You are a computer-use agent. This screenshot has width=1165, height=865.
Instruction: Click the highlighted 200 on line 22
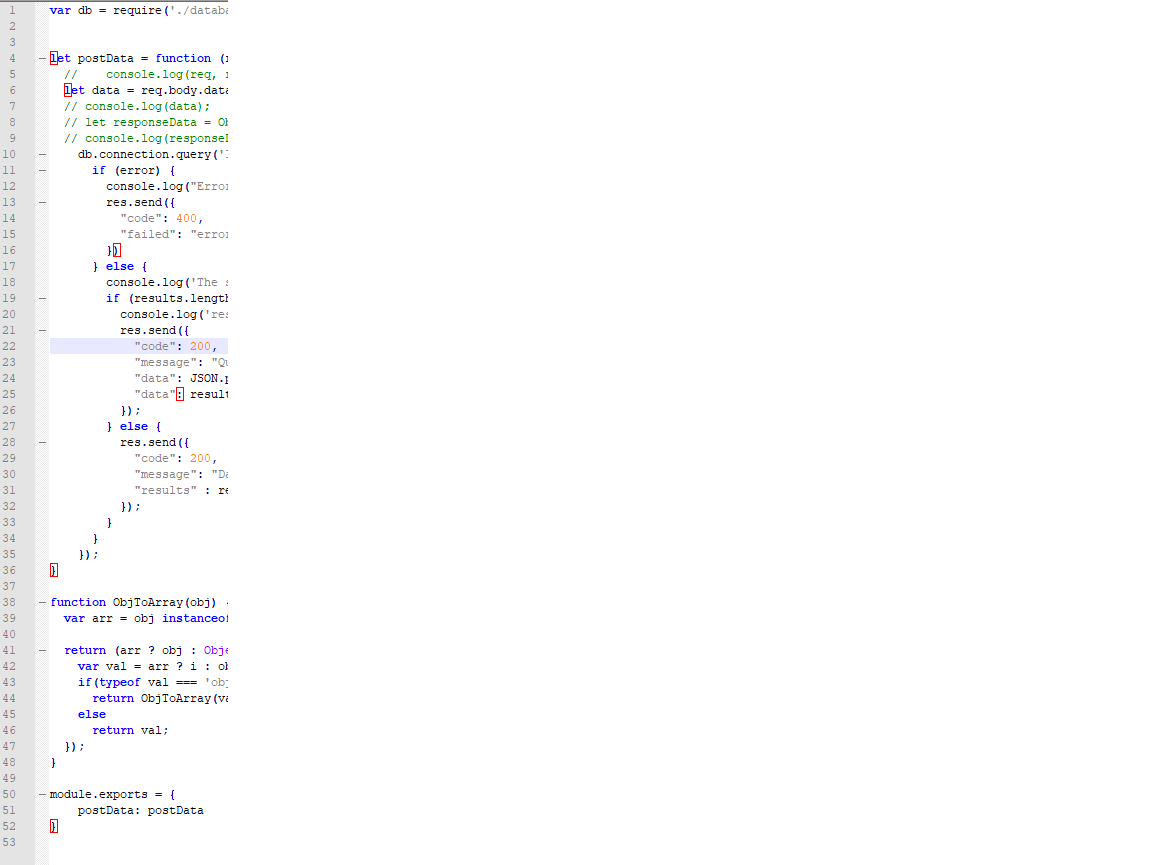[201, 346]
